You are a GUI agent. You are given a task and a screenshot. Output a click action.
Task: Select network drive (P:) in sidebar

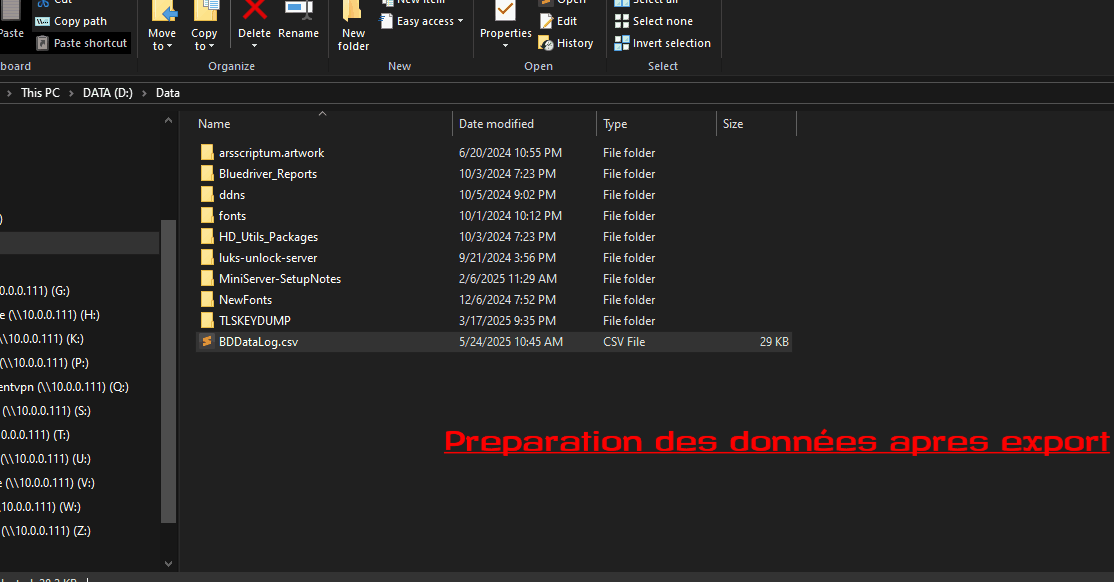click(45, 363)
